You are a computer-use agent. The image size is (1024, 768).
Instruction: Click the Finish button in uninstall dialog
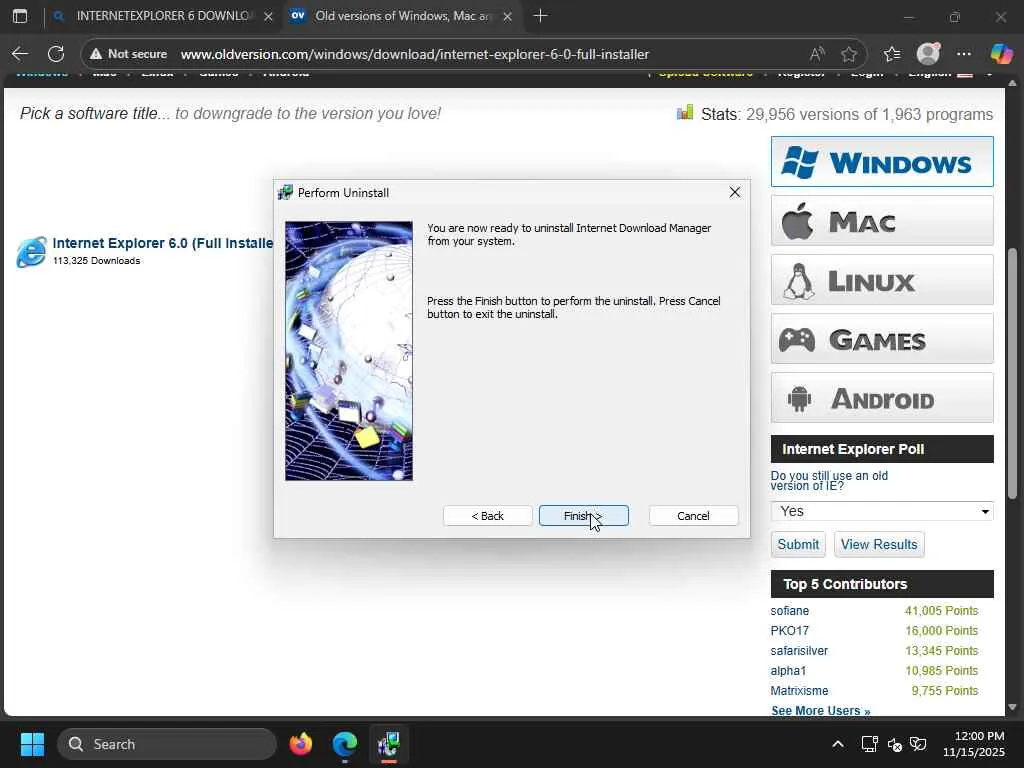pos(583,516)
